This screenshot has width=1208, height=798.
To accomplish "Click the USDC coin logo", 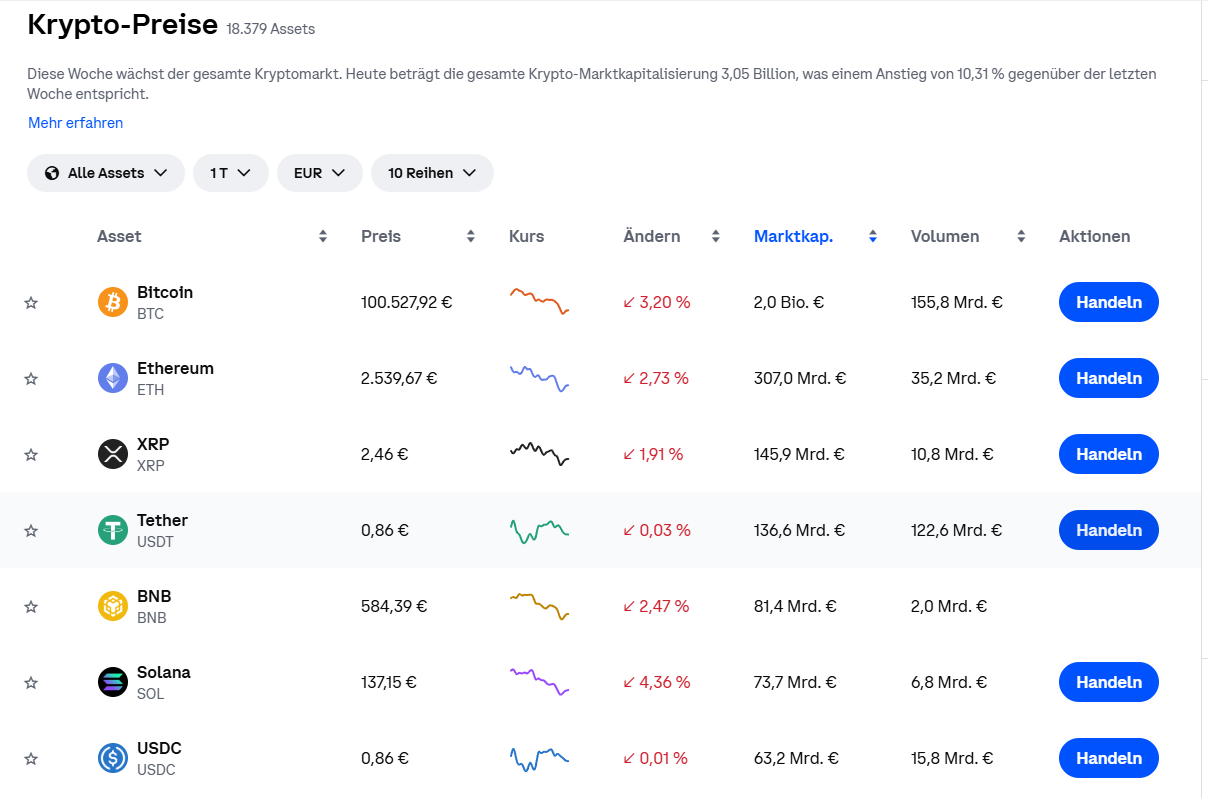I will [x=113, y=758].
